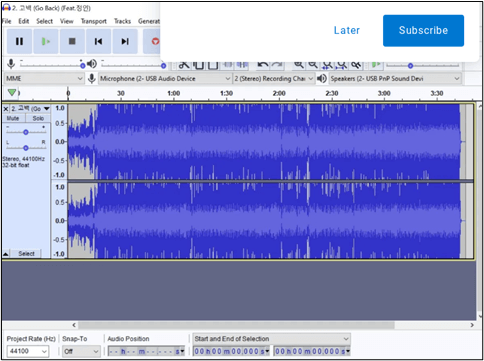
Task: Pause playback with the Pause button
Action: coord(19,41)
